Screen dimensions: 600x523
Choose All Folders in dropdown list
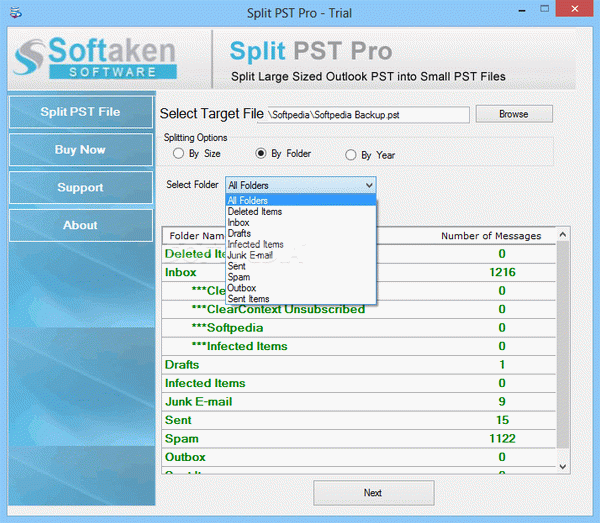tap(301, 200)
